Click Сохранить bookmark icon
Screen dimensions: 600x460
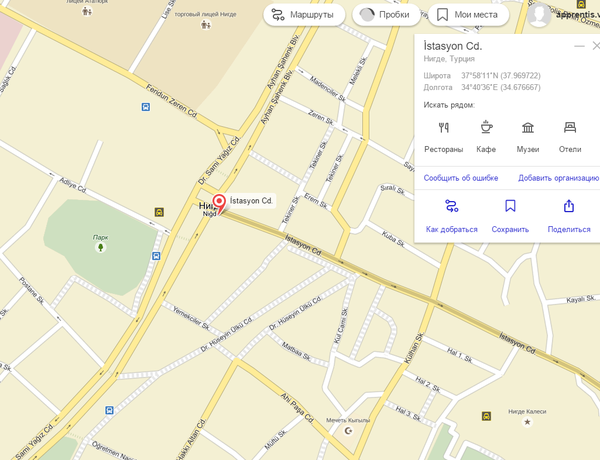coord(510,206)
